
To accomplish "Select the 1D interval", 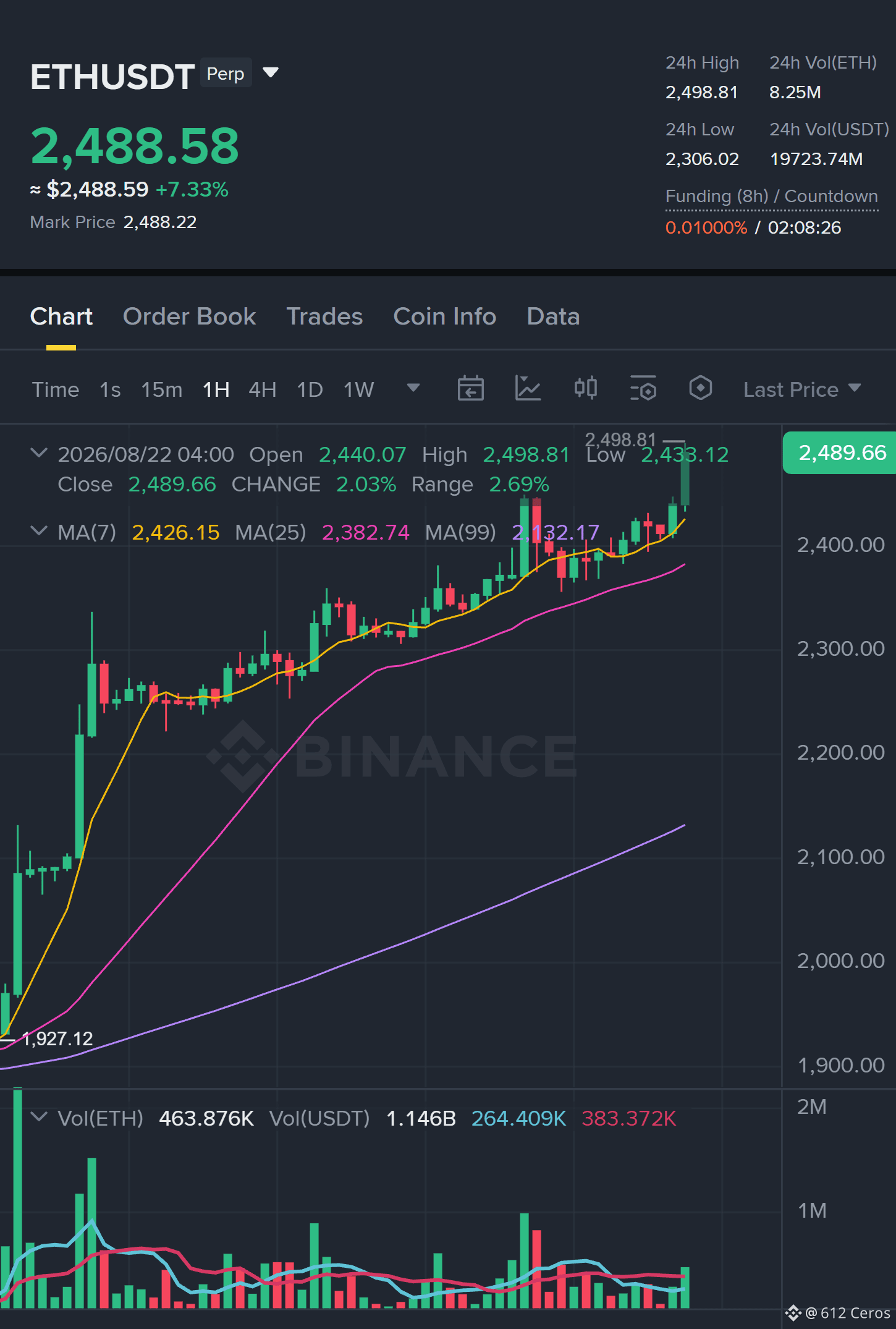I will point(310,390).
